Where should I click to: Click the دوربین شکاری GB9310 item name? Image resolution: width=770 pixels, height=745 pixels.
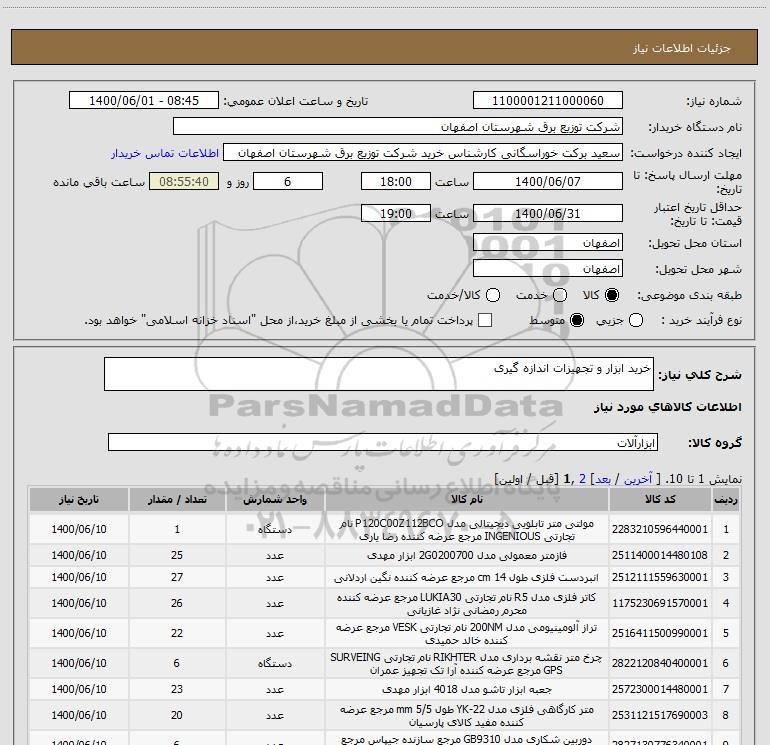[467, 740]
